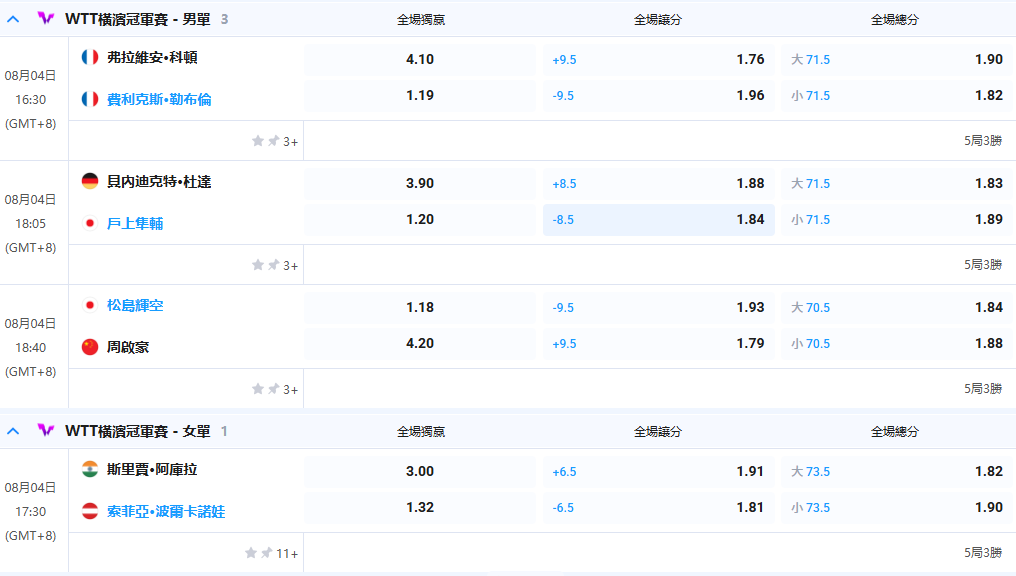Pick handicap +6.5 at 1.91 for 阿庫拉
This screenshot has height=576, width=1016.
(658, 471)
